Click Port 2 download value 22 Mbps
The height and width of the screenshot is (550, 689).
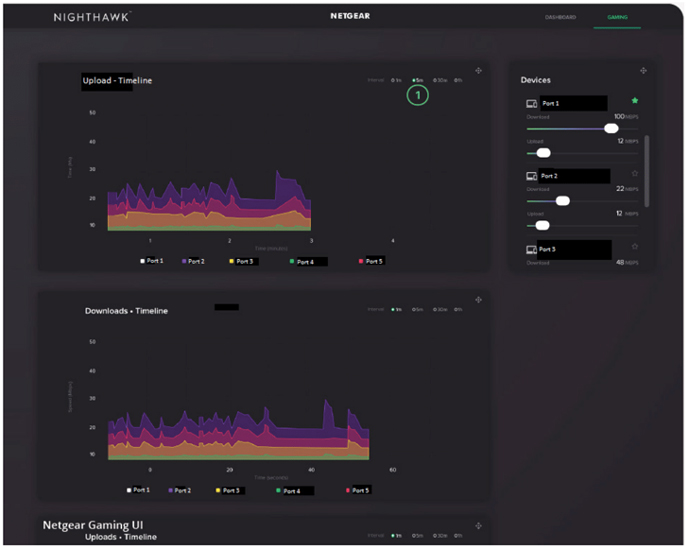(627, 189)
